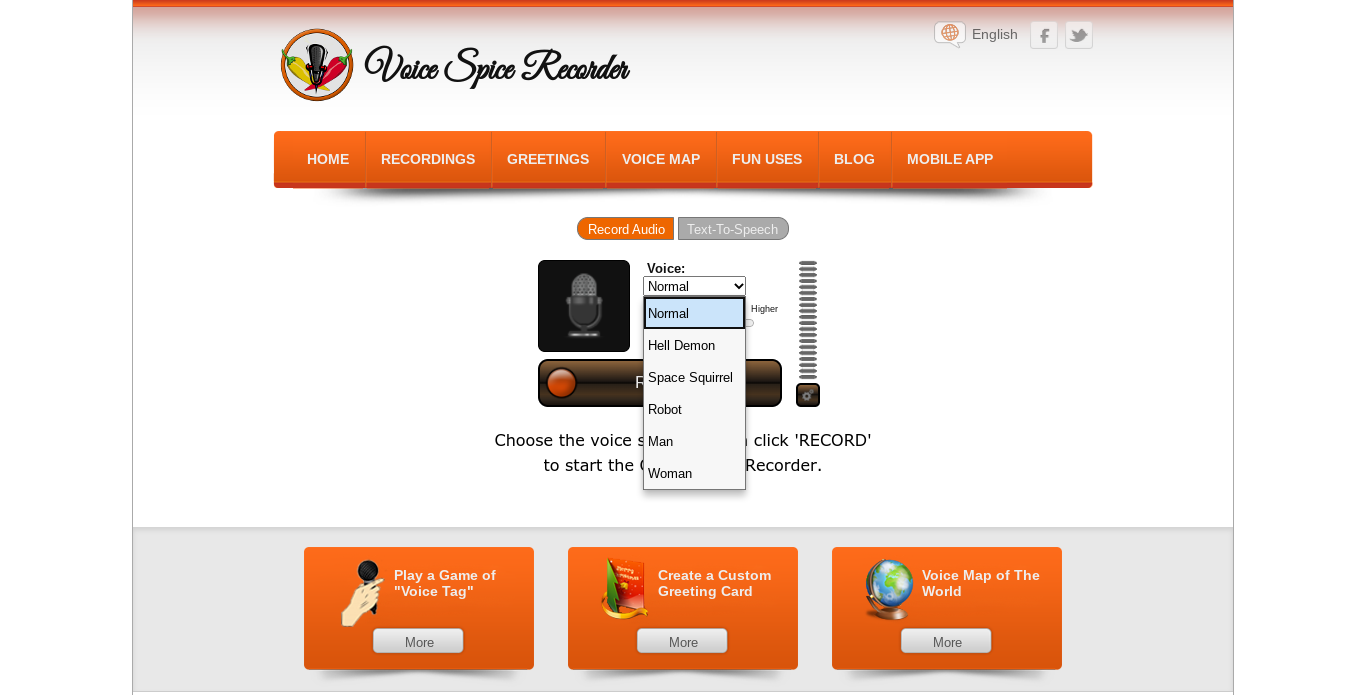The width and height of the screenshot is (1365, 695).
Task: Open the small settings gear under volume meter
Action: tap(808, 395)
